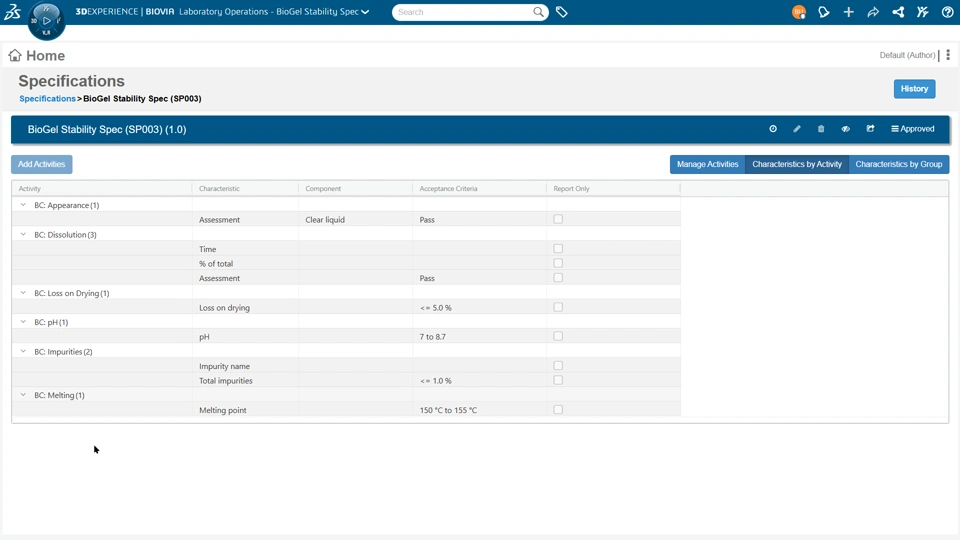Toggle Report Only for % of total

tap(558, 263)
